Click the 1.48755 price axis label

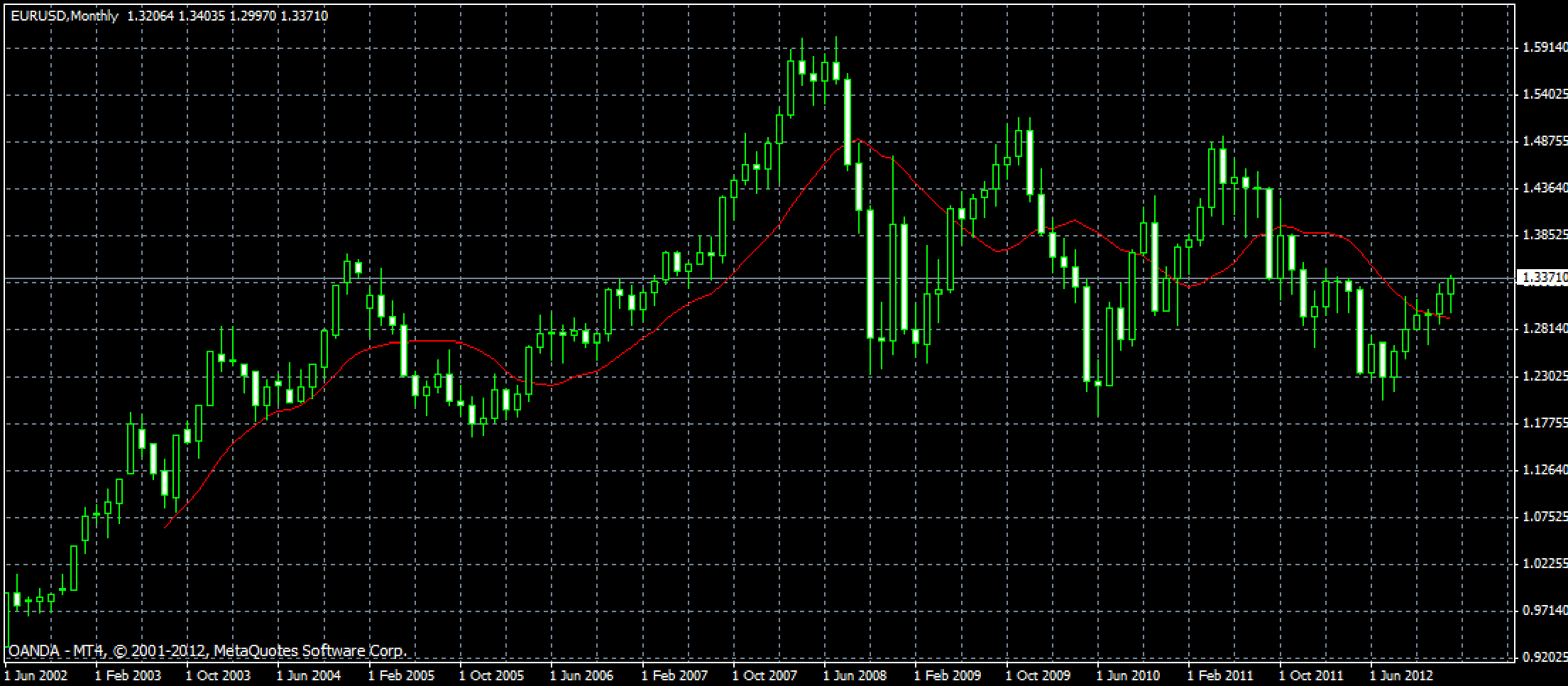pyautogui.click(x=1544, y=141)
